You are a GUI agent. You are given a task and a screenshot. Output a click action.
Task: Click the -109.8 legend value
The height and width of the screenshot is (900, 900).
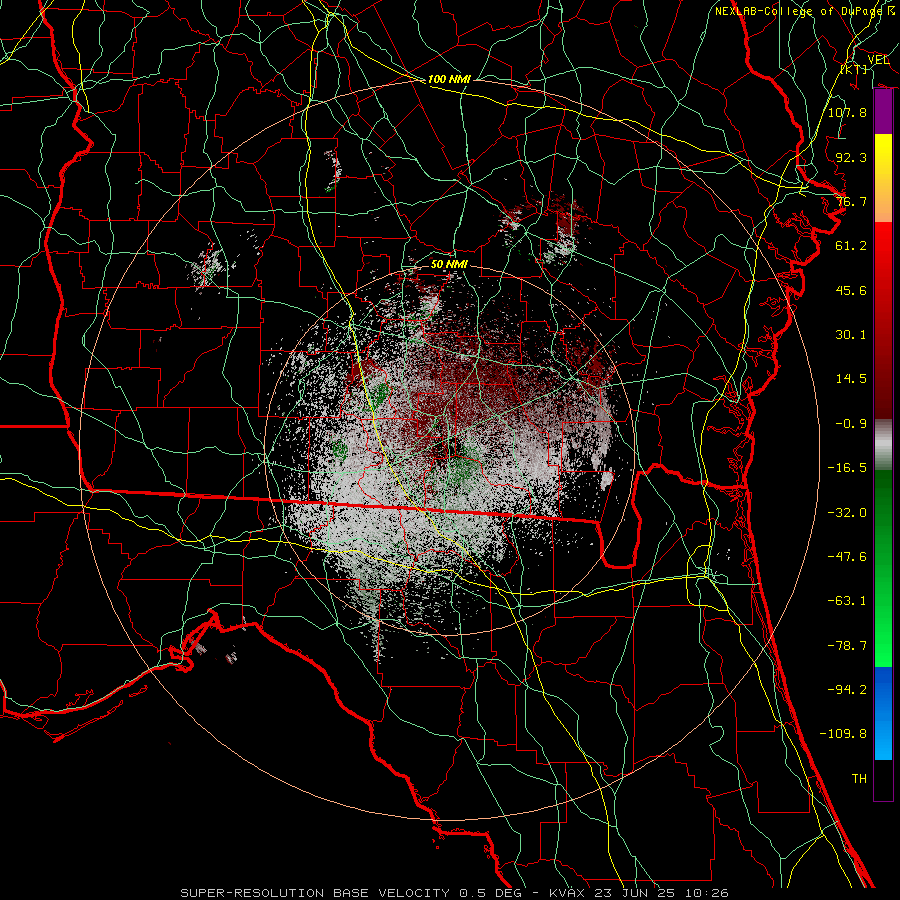tap(843, 734)
